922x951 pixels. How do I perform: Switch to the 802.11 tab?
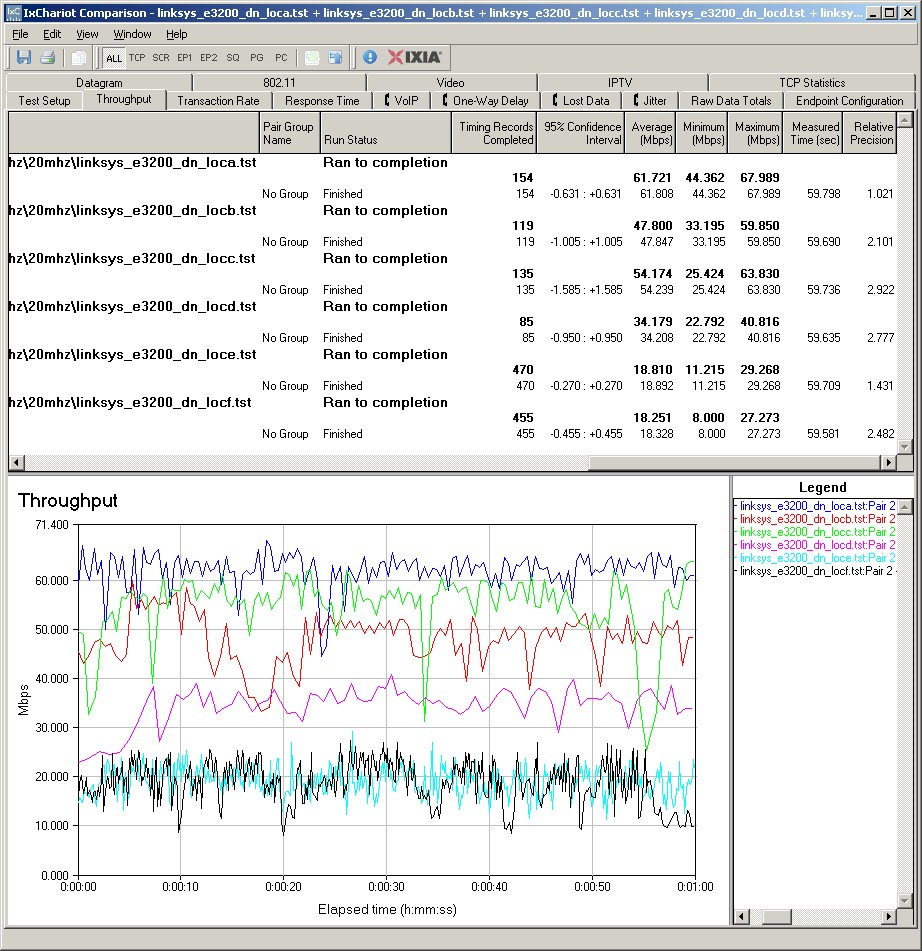tap(279, 82)
